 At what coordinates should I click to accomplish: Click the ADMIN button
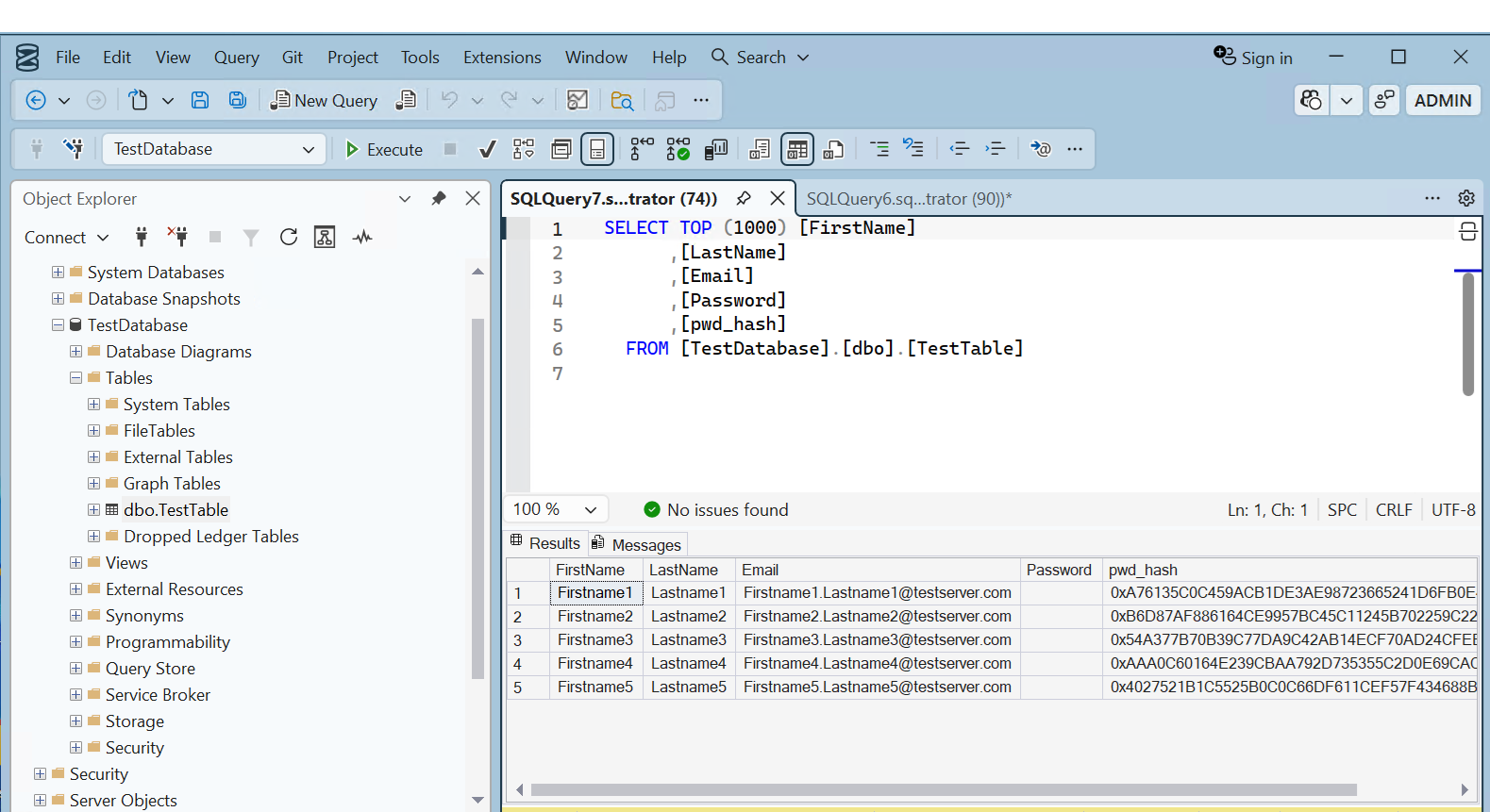1443,100
